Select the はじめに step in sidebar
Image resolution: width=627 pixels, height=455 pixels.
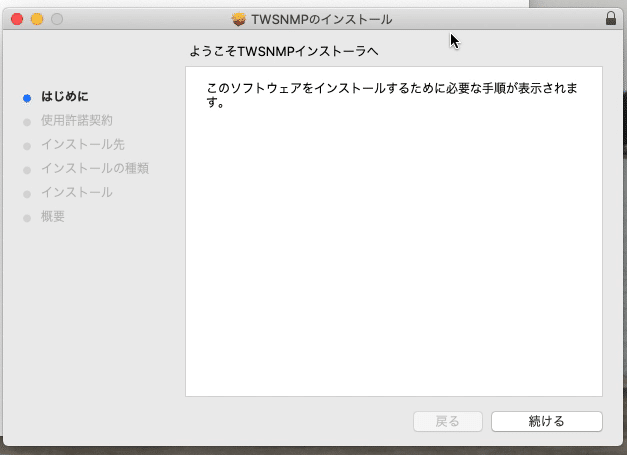pyautogui.click(x=65, y=96)
